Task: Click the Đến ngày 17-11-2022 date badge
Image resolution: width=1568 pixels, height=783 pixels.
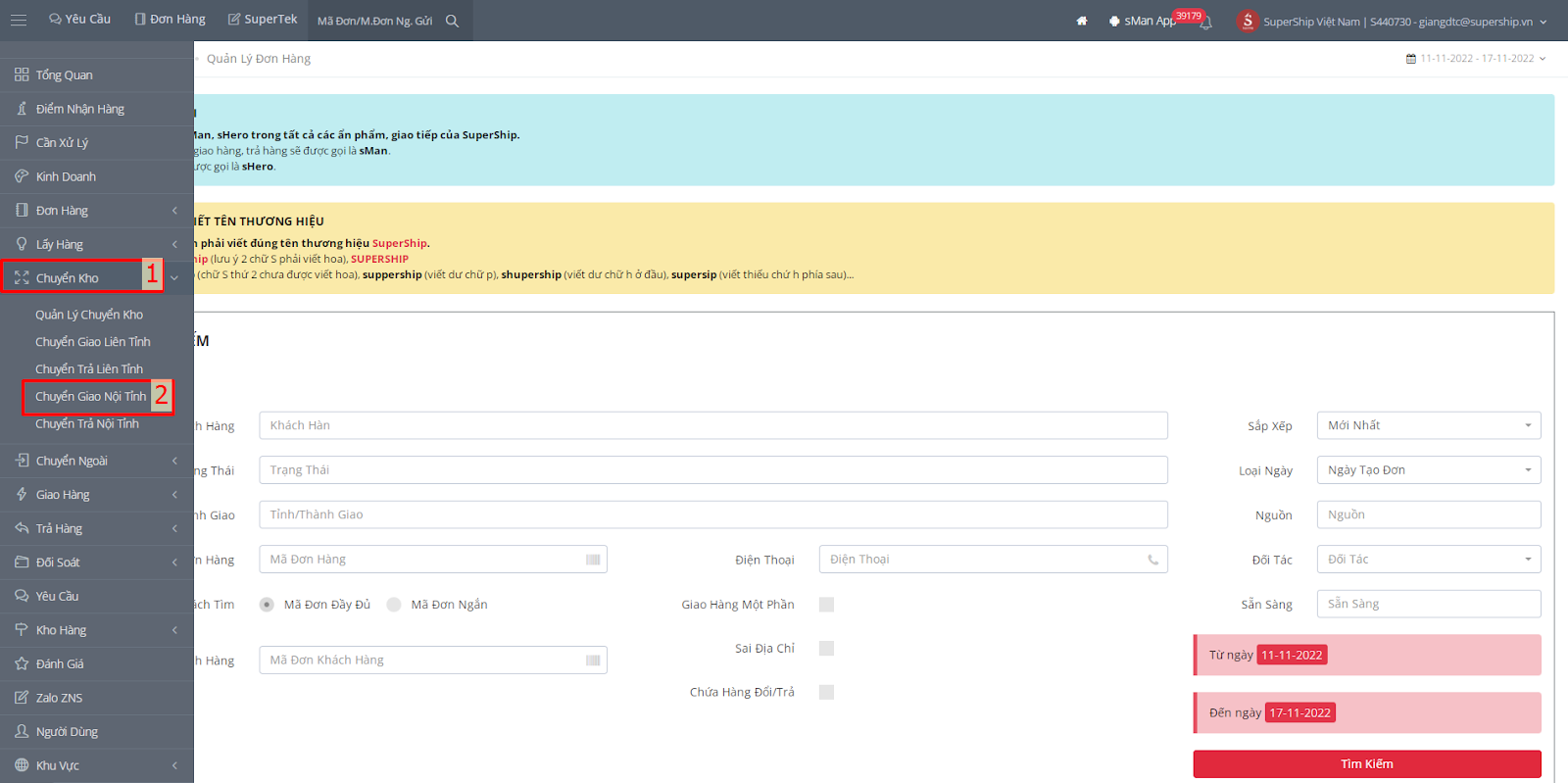Action: [x=1300, y=713]
